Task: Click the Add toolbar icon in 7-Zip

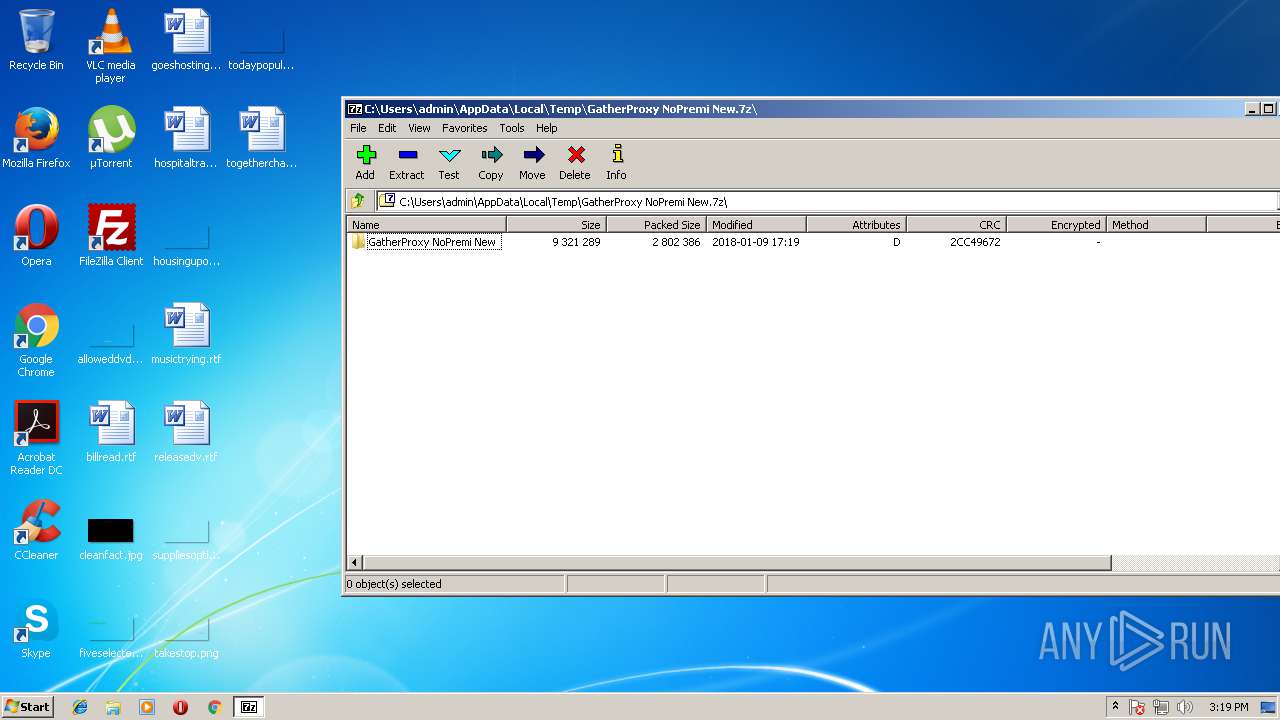Action: [365, 162]
